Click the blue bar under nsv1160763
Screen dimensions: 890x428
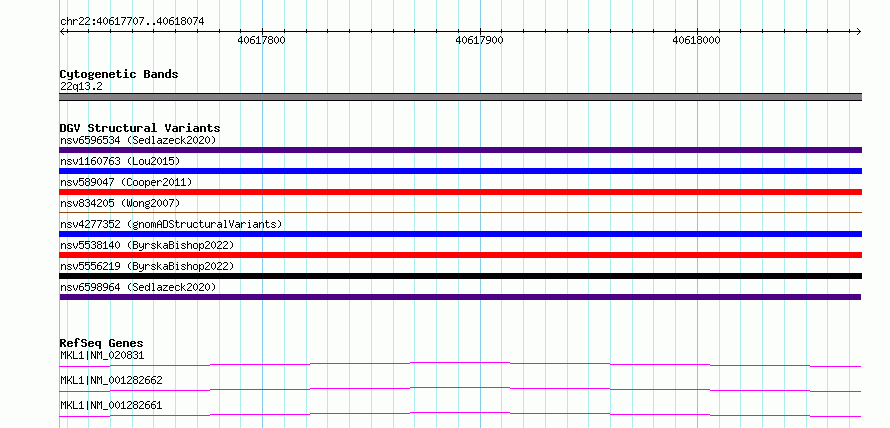click(461, 171)
